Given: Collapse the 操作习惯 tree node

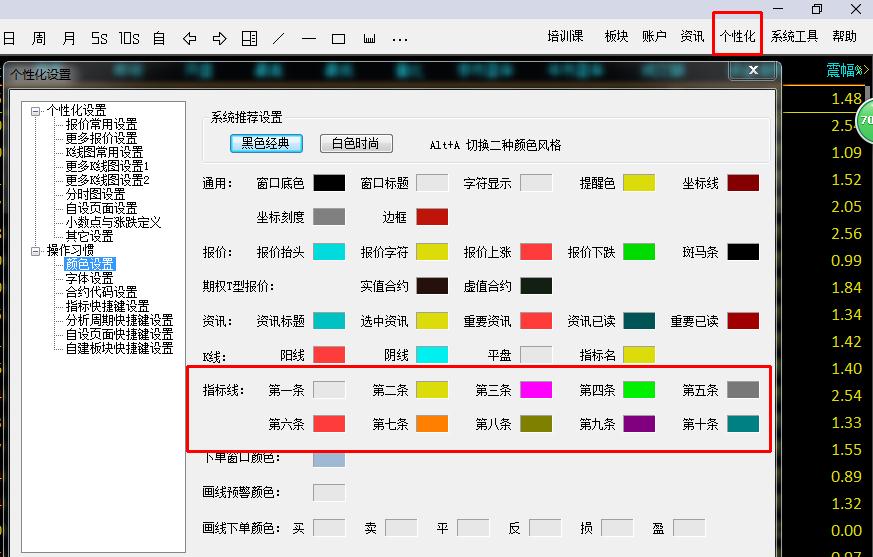Looking at the screenshot, I should [x=36, y=250].
